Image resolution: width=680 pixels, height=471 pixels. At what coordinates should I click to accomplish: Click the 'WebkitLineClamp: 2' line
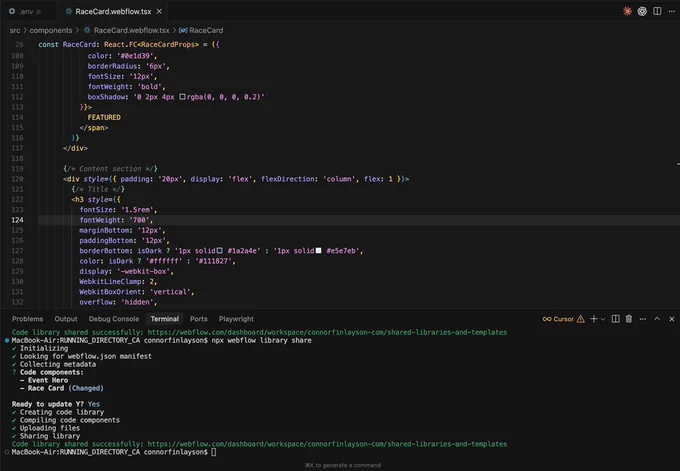(x=118, y=281)
